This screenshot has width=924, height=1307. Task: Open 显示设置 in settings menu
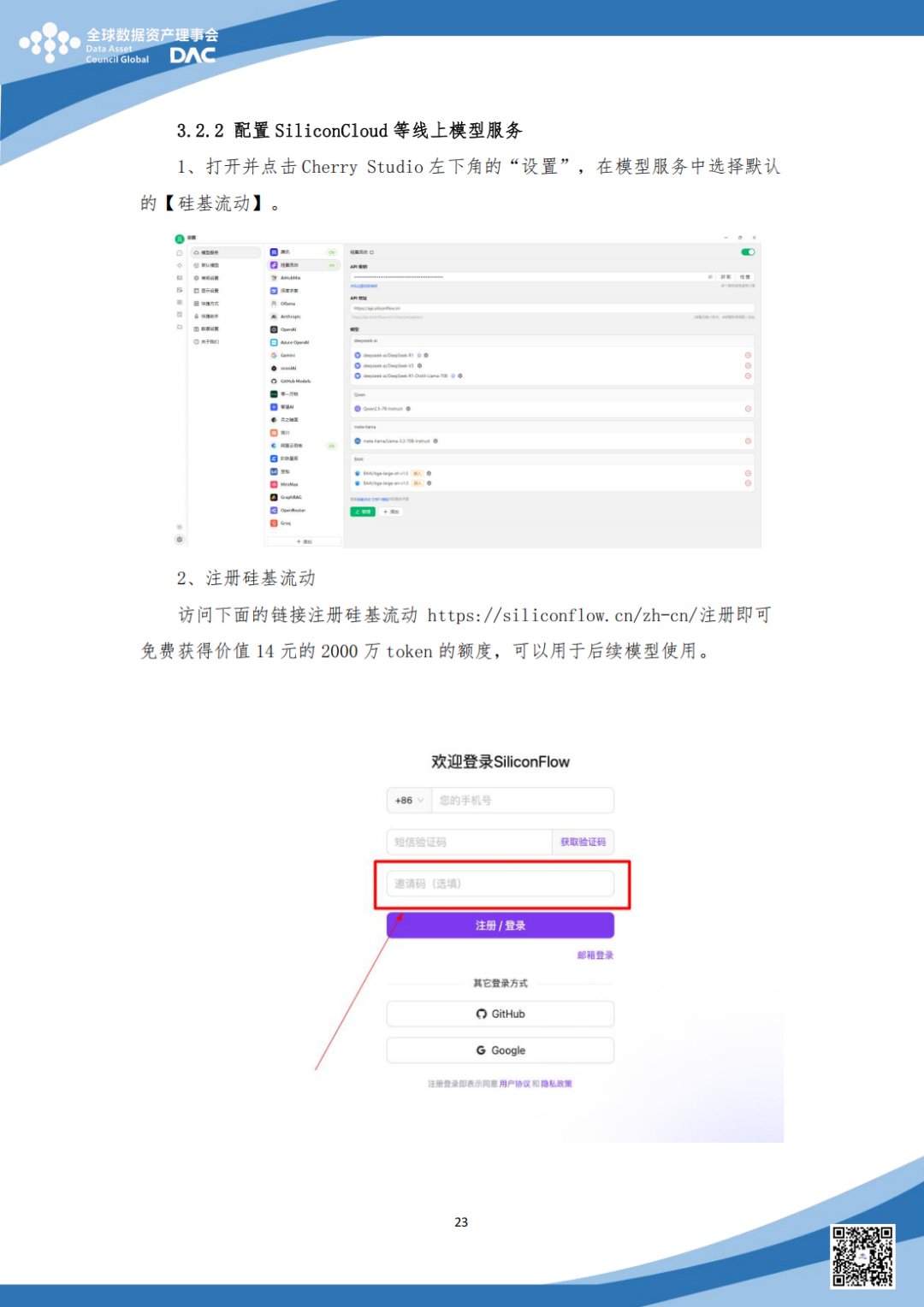226,291
